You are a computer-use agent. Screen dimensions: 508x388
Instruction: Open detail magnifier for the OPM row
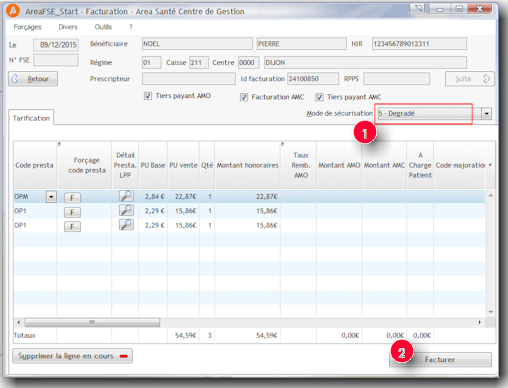126,196
